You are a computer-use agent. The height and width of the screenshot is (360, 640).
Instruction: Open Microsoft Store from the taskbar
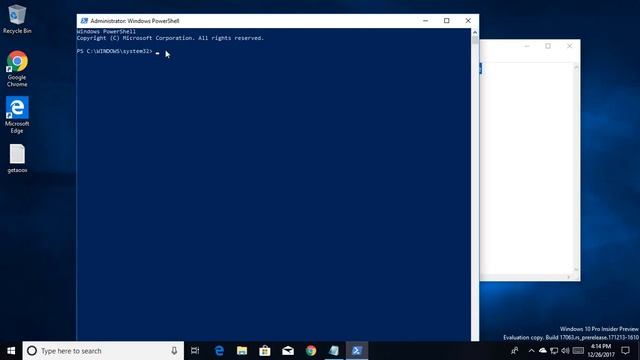(x=265, y=351)
